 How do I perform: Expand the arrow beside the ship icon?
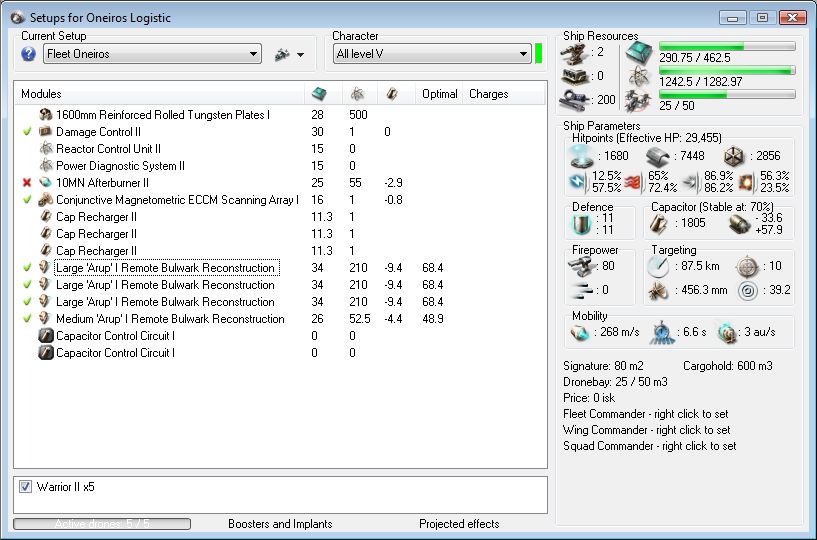click(x=301, y=55)
